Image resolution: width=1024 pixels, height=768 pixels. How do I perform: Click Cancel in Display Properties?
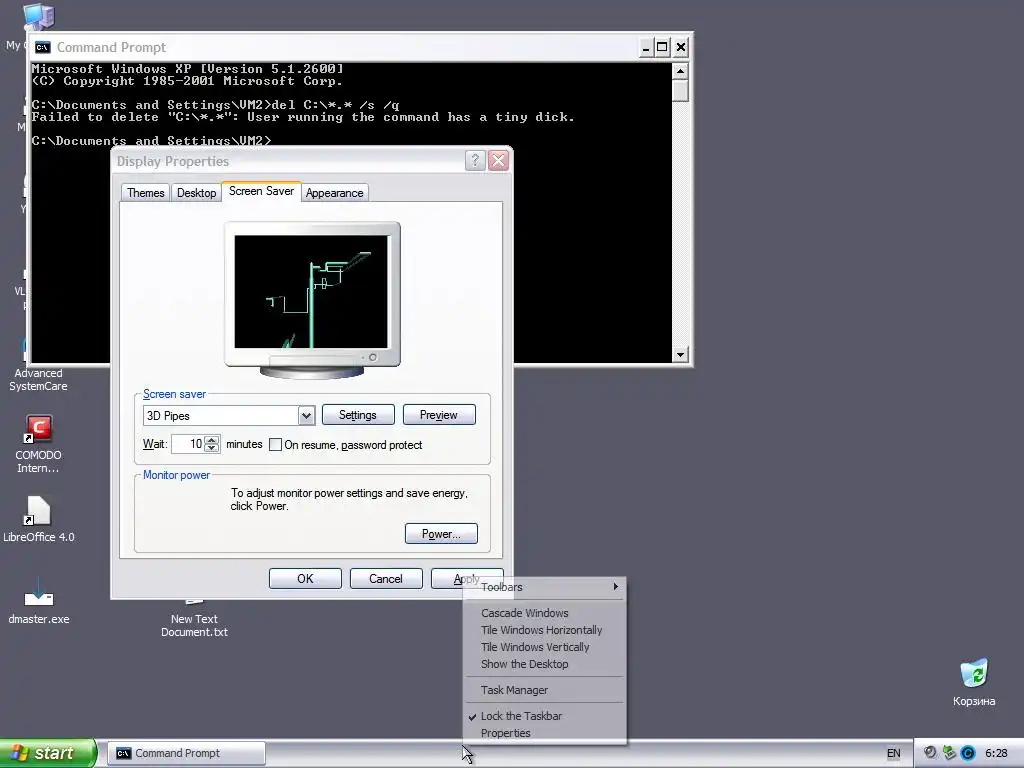[386, 579]
